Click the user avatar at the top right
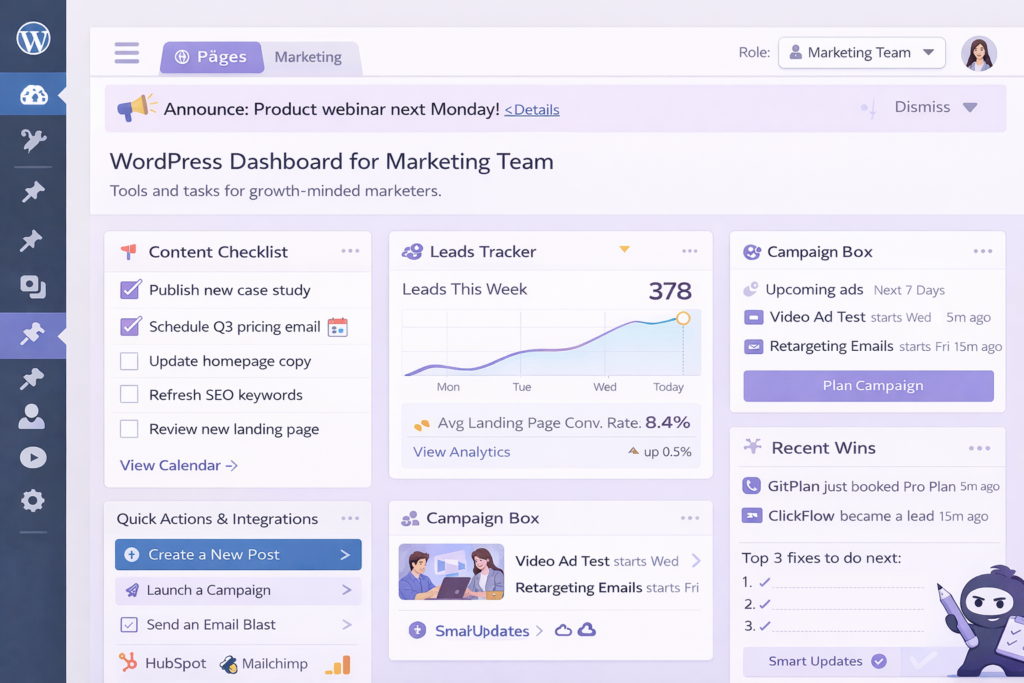 pyautogui.click(x=978, y=54)
